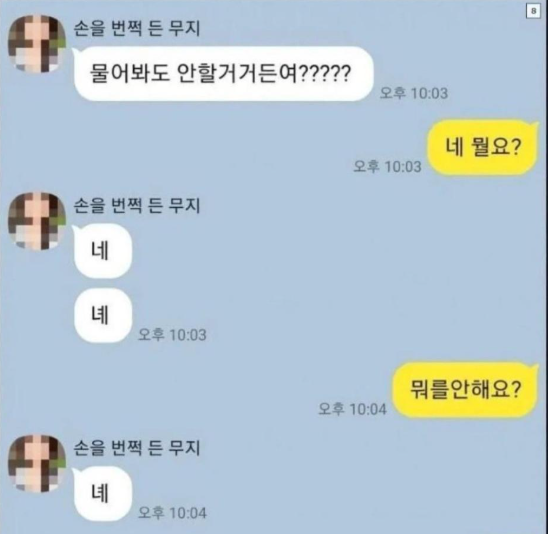Tap the '녜' bubble timestamped 오후 10:03
Viewport: 548px width, 534px height.
103,315
